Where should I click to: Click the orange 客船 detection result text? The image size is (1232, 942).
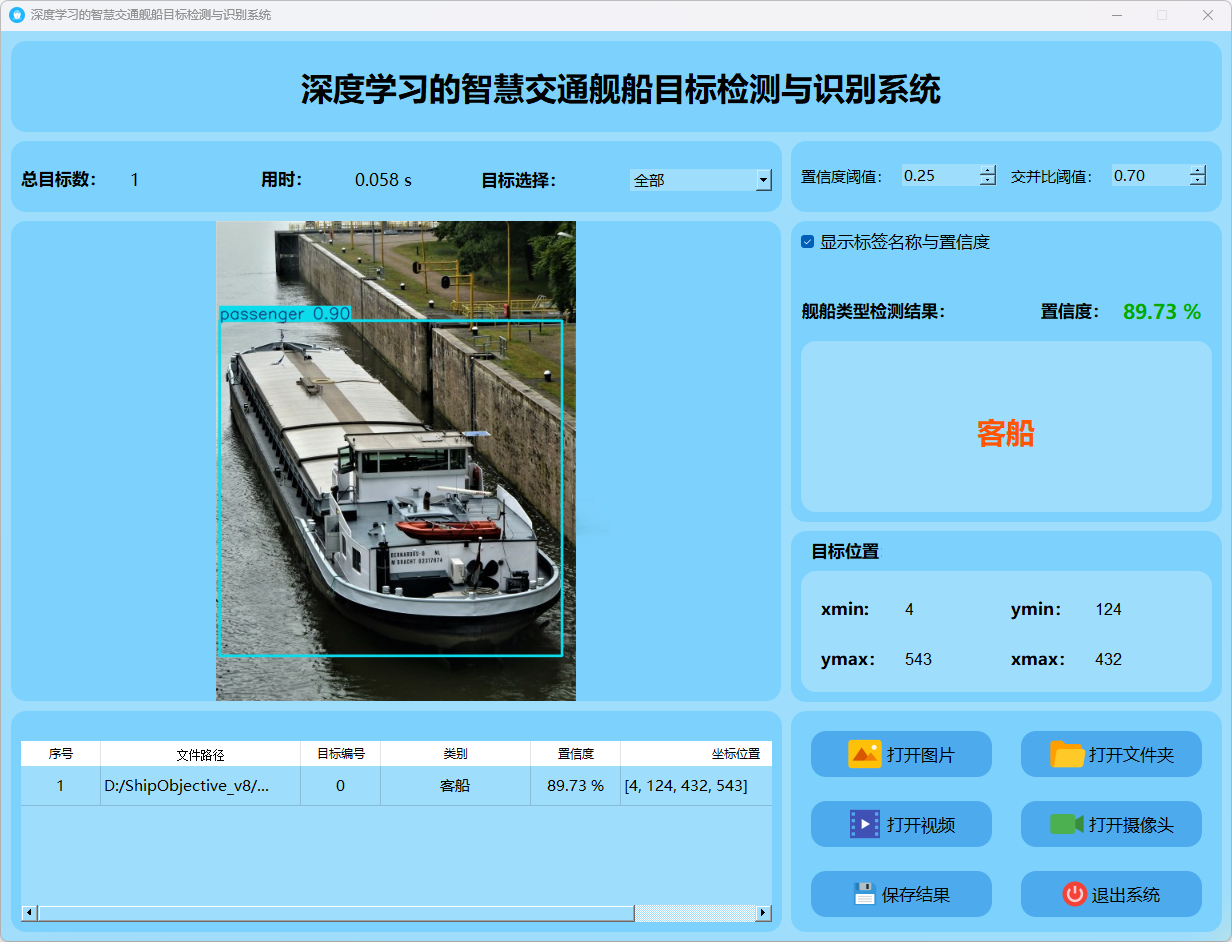coord(1006,433)
